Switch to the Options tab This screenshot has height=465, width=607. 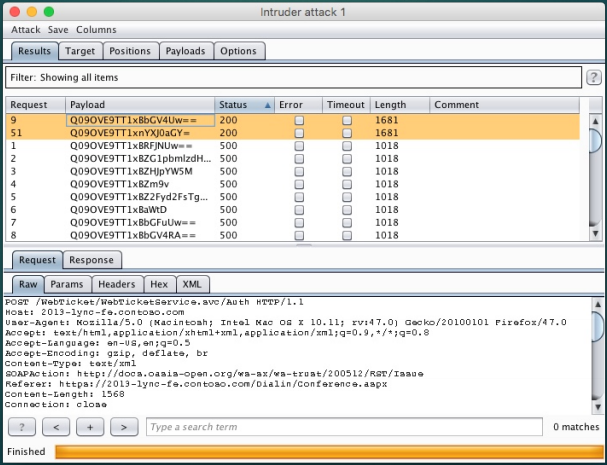click(238, 51)
